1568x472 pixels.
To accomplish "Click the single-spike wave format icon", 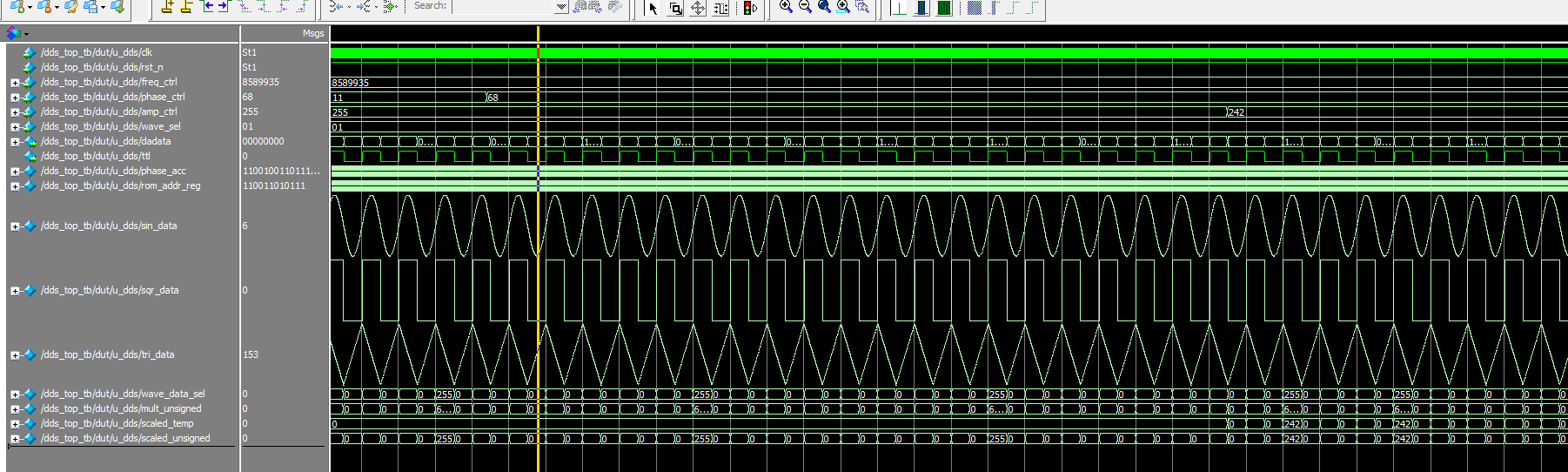I will click(899, 8).
